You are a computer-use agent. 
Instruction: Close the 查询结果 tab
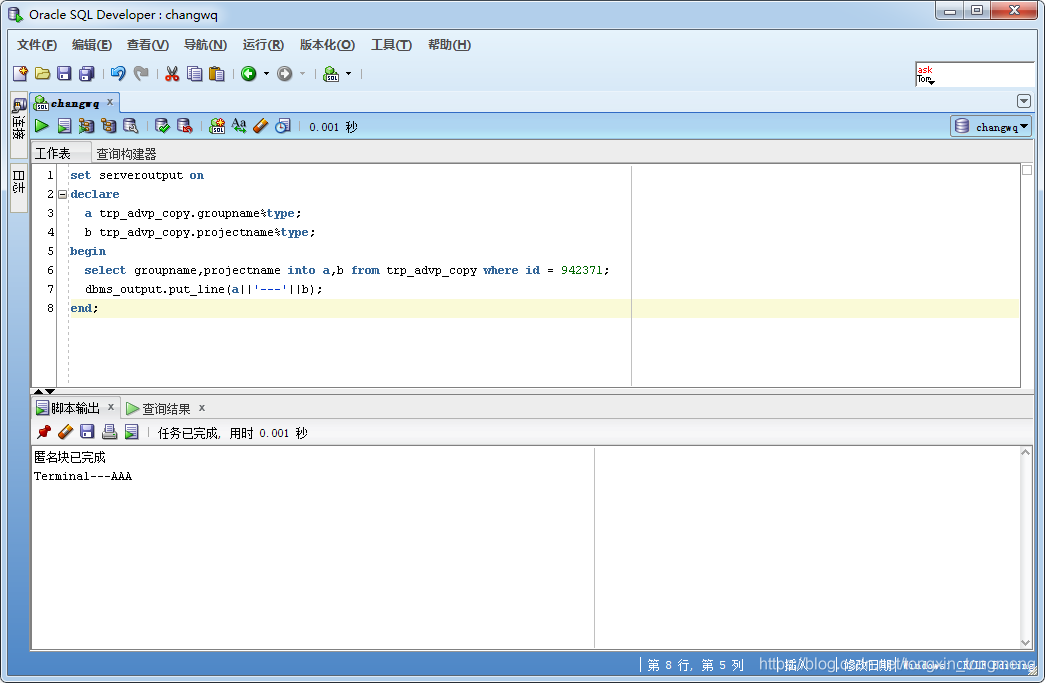point(202,407)
